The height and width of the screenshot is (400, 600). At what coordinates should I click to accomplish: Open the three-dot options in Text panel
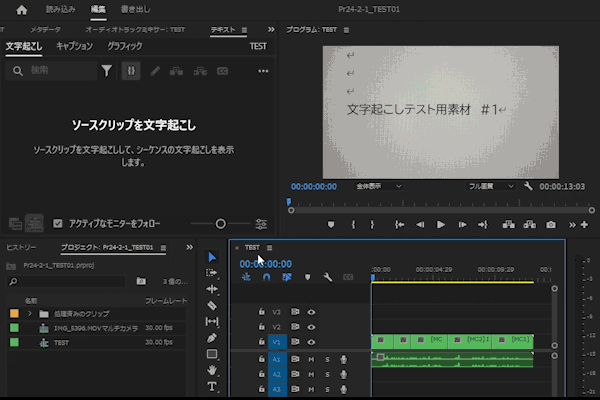click(x=263, y=71)
